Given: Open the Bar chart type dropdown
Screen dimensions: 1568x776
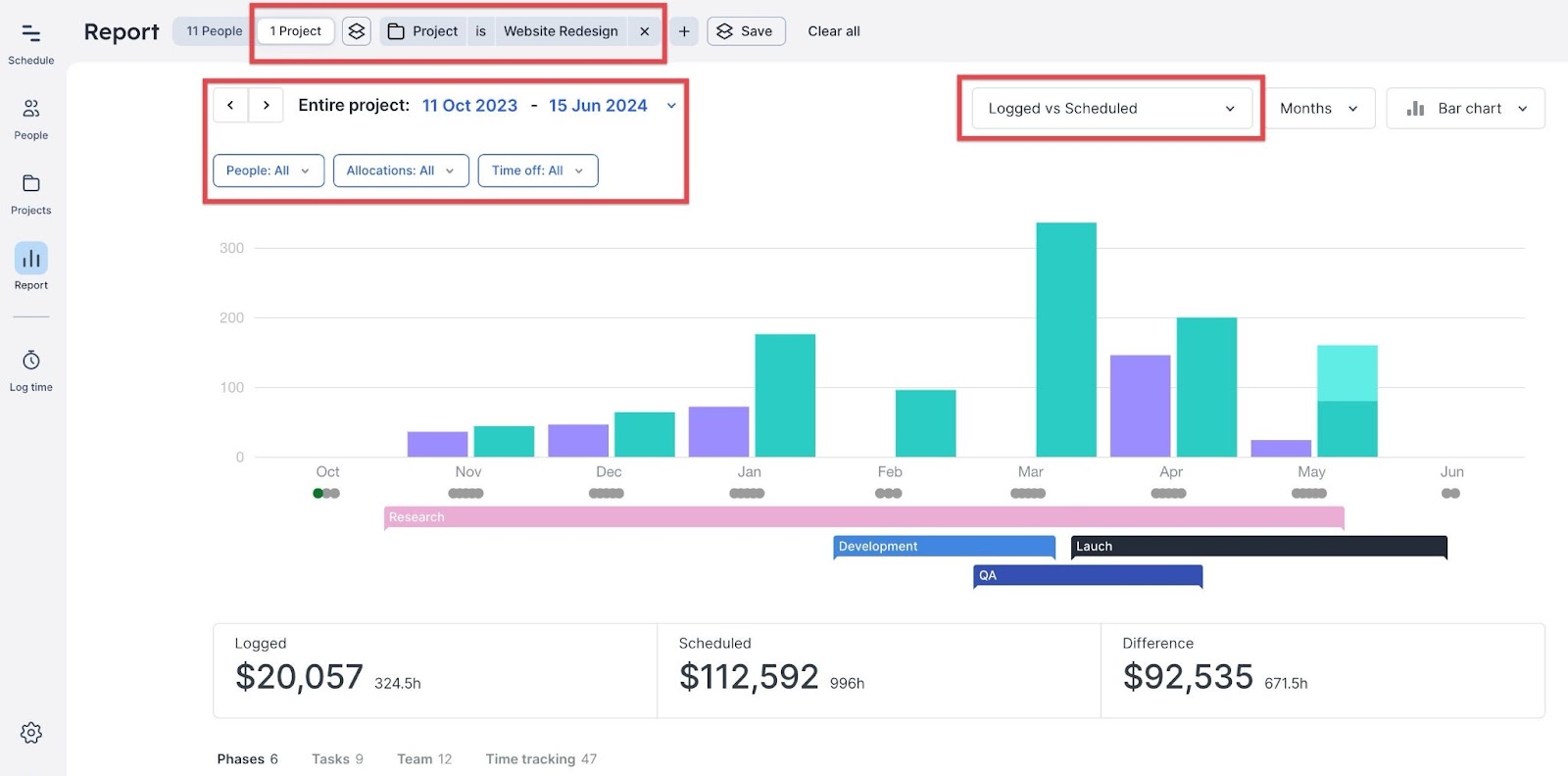Looking at the screenshot, I should [1465, 109].
